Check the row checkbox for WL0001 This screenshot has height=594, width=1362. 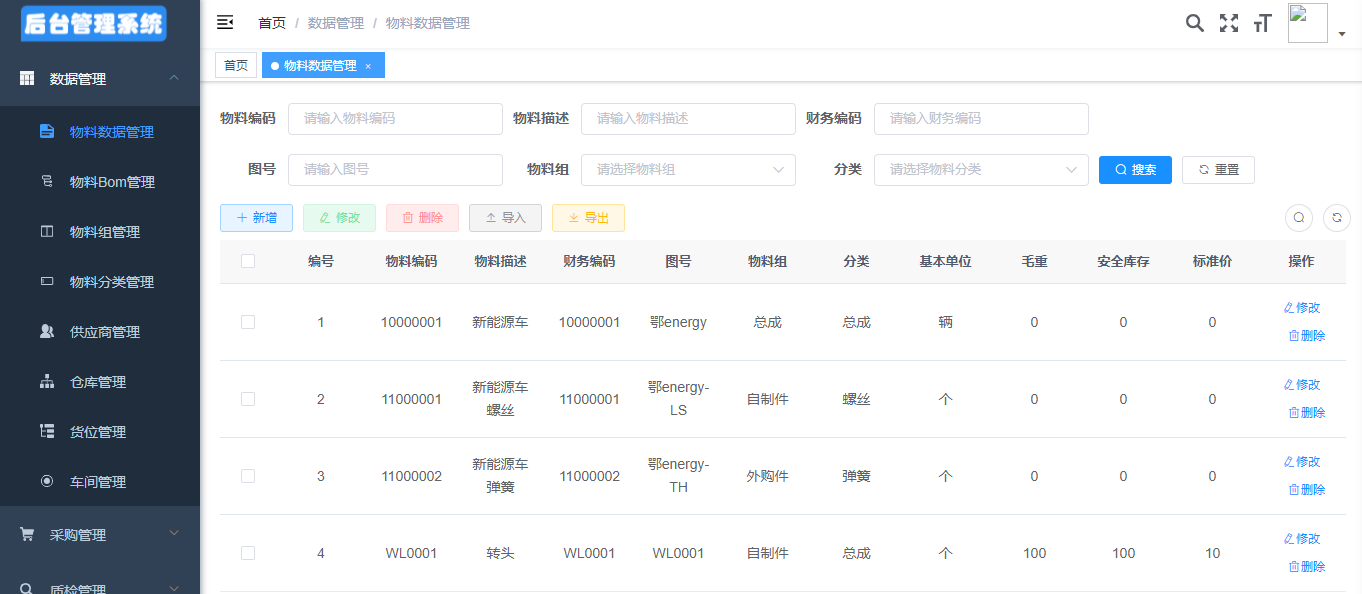pos(248,553)
